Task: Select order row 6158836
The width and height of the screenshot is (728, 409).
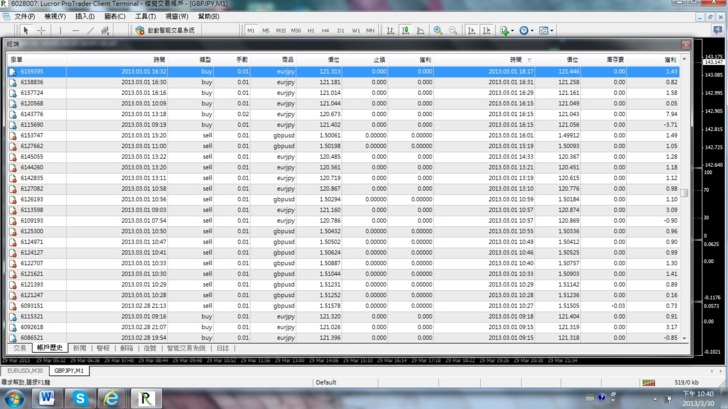Action: tap(32, 82)
